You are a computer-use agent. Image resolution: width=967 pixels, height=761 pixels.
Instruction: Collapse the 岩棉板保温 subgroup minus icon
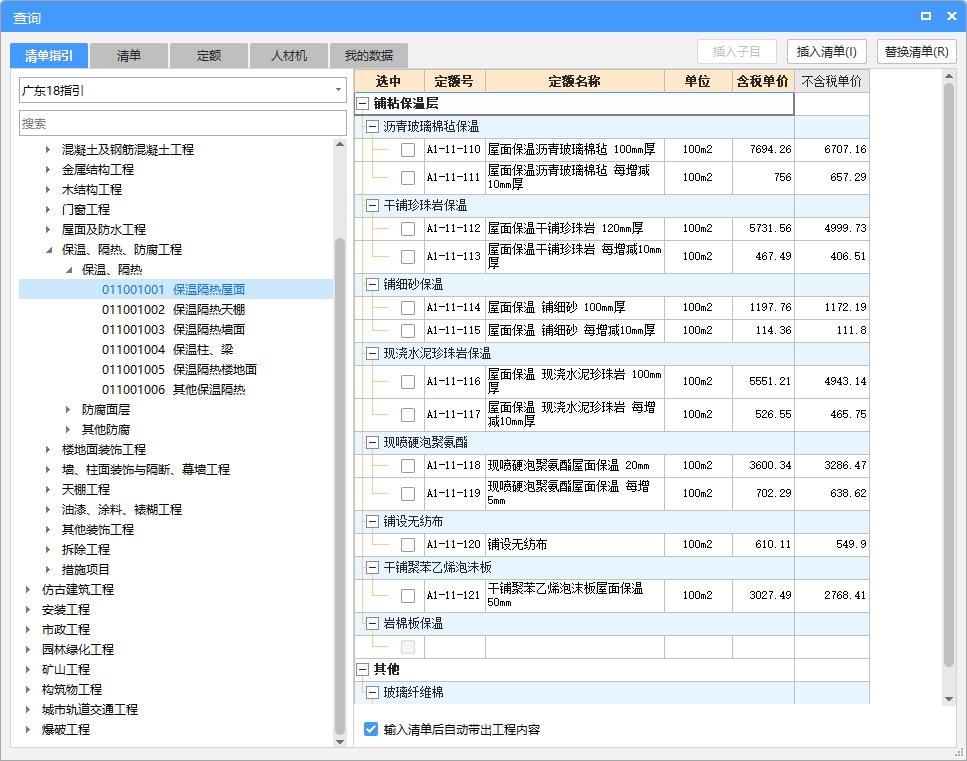pos(372,624)
